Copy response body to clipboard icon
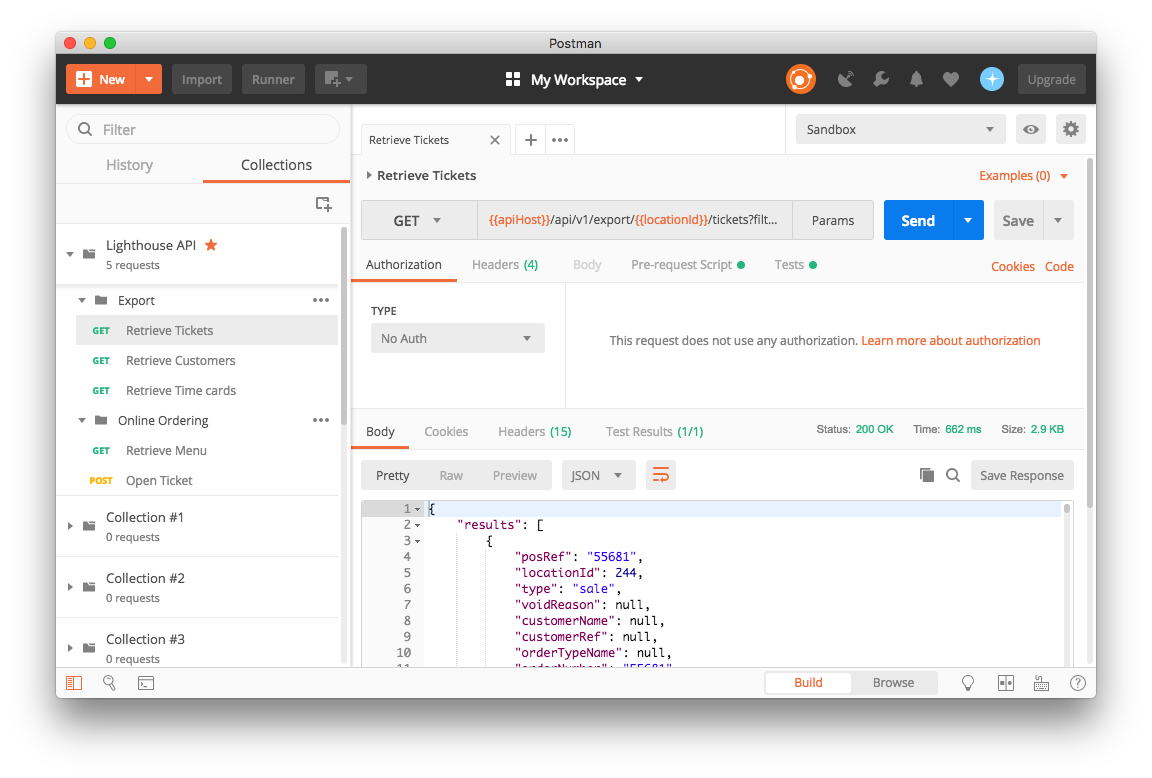The height and width of the screenshot is (778, 1152). [927, 475]
